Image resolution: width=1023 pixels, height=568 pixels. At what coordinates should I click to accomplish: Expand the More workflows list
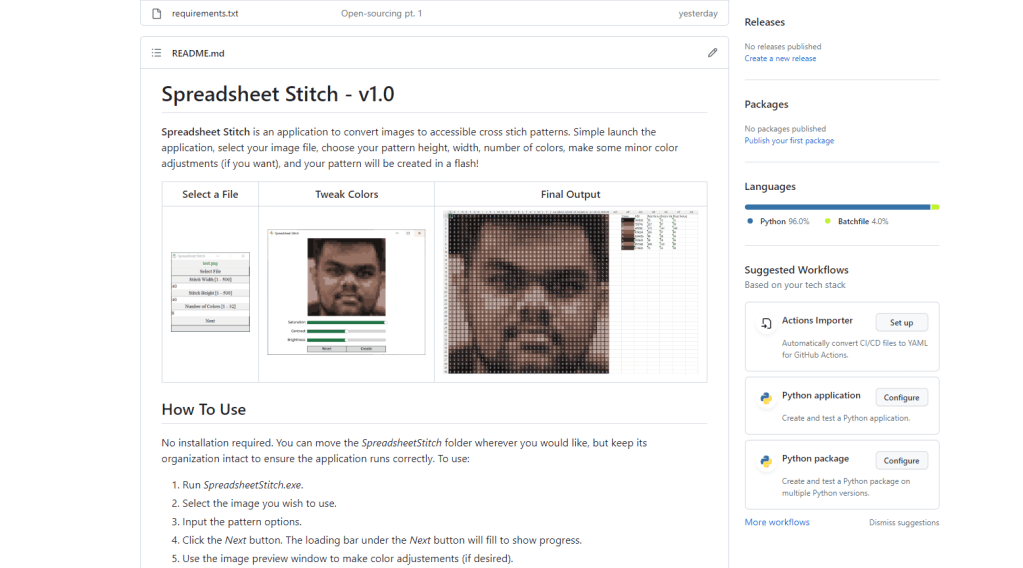point(777,522)
